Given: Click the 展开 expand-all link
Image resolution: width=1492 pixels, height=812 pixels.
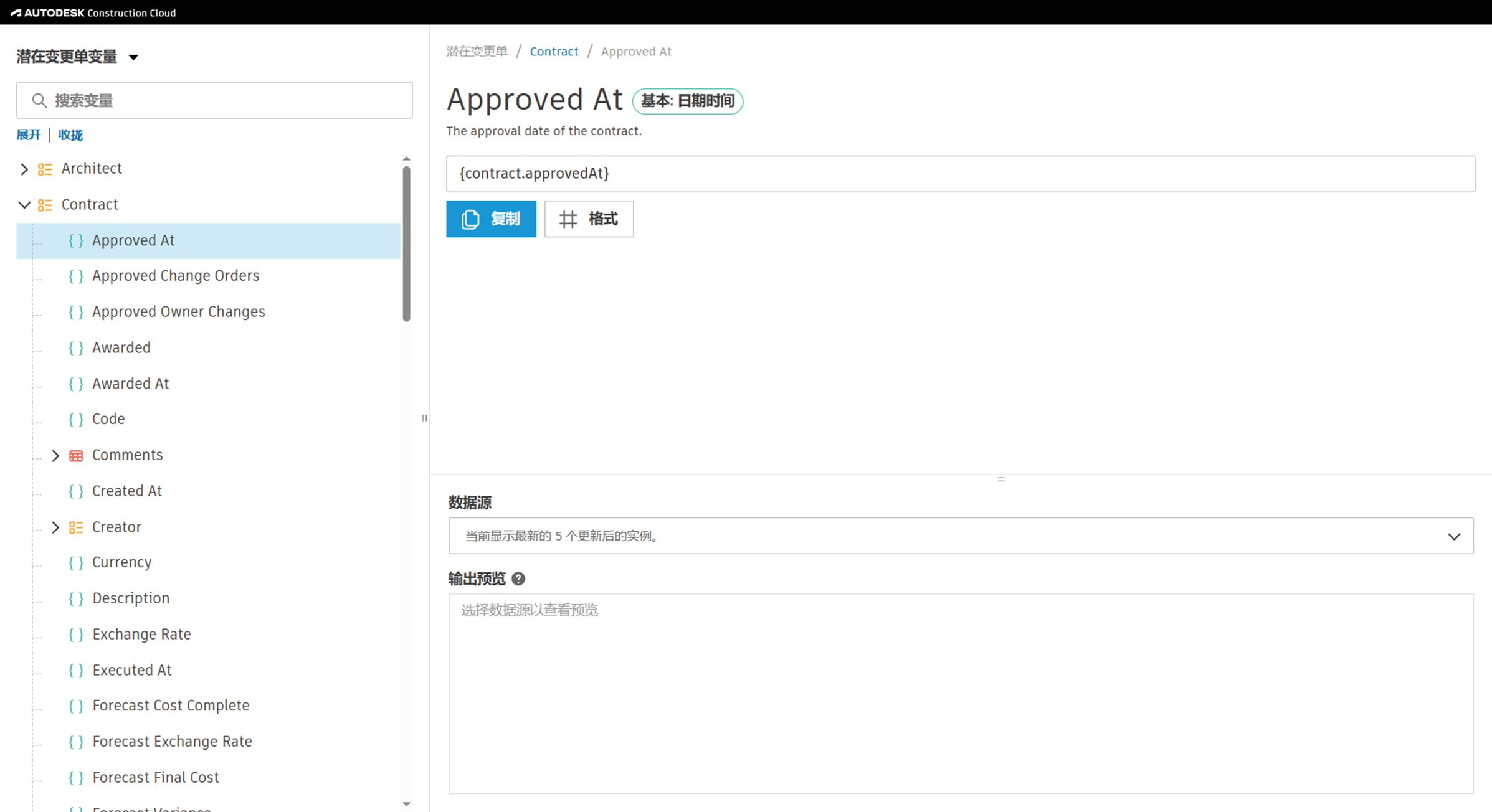Looking at the screenshot, I should point(29,135).
